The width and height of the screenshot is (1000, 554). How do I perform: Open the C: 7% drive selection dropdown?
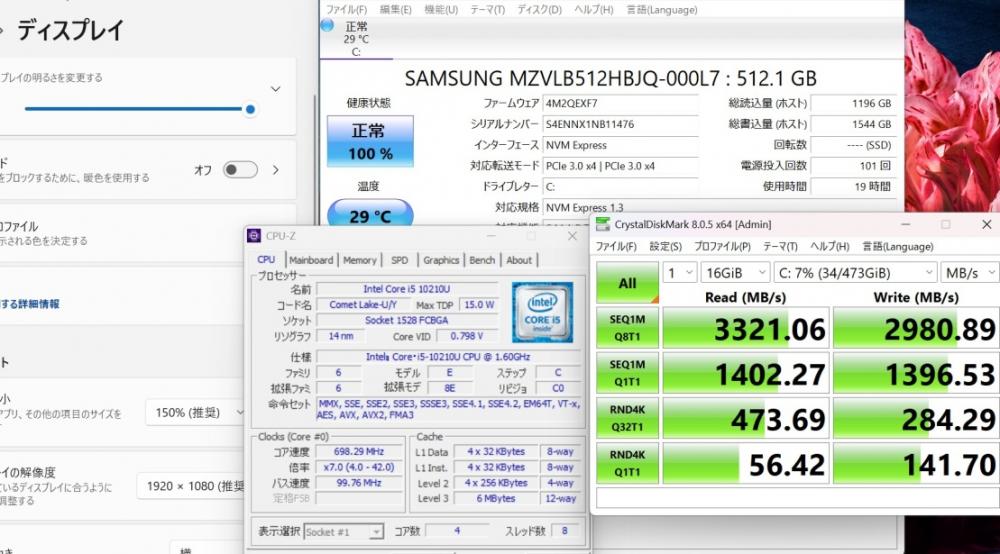point(855,273)
